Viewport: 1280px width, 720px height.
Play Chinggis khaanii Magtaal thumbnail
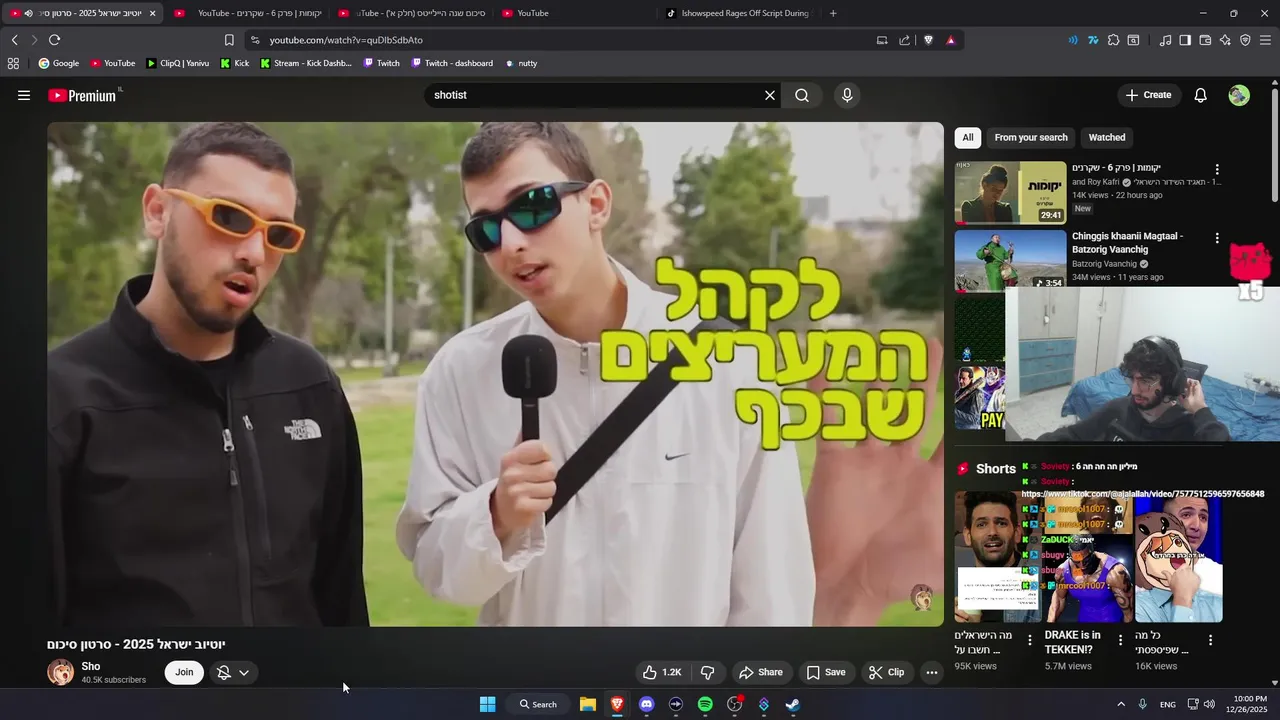point(1010,260)
